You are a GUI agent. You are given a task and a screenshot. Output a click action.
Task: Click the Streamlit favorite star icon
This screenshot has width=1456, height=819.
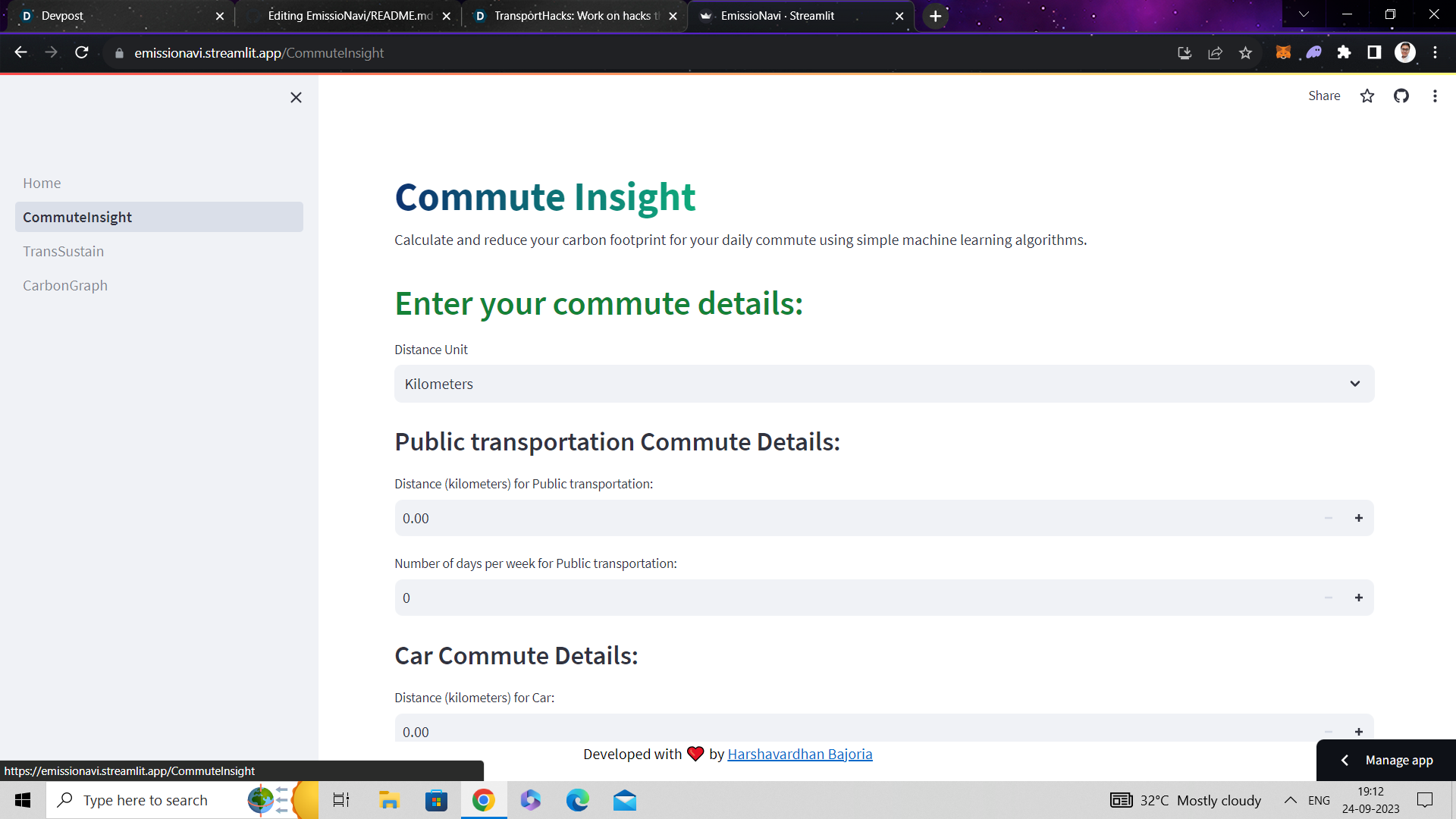(1367, 96)
